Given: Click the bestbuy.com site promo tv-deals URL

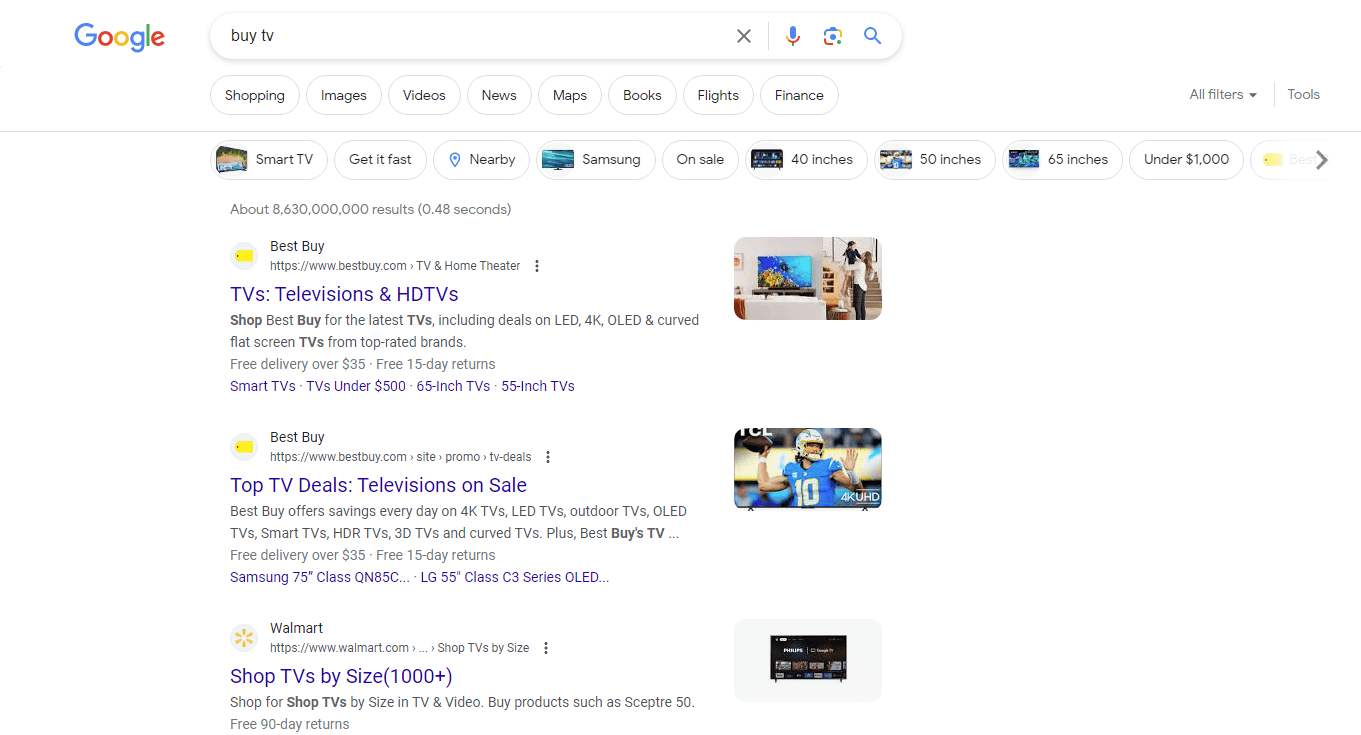Looking at the screenshot, I should click(x=401, y=457).
